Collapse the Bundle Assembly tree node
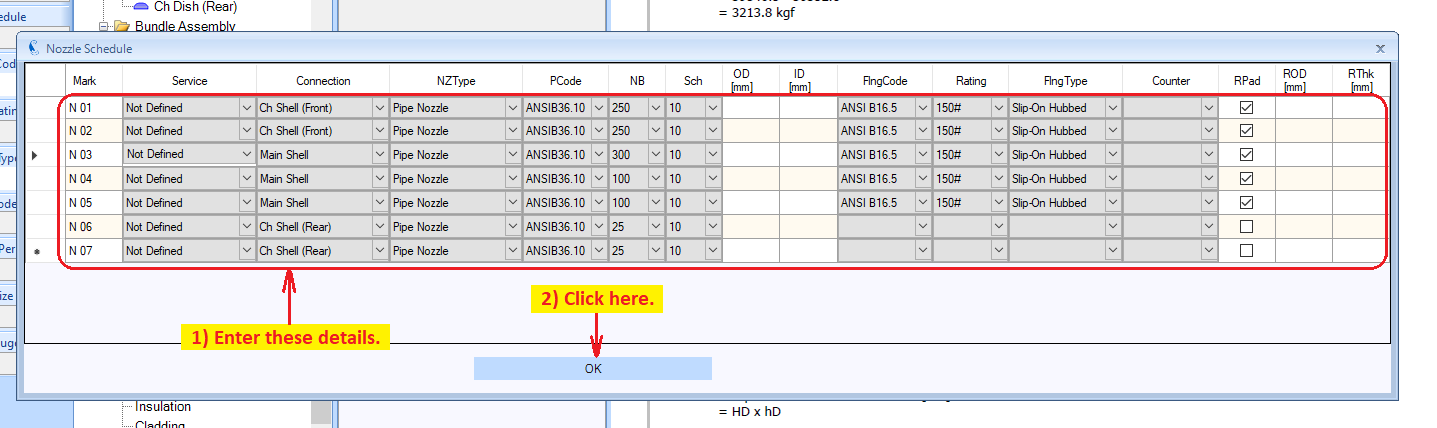The height and width of the screenshot is (428, 1437). [x=103, y=27]
